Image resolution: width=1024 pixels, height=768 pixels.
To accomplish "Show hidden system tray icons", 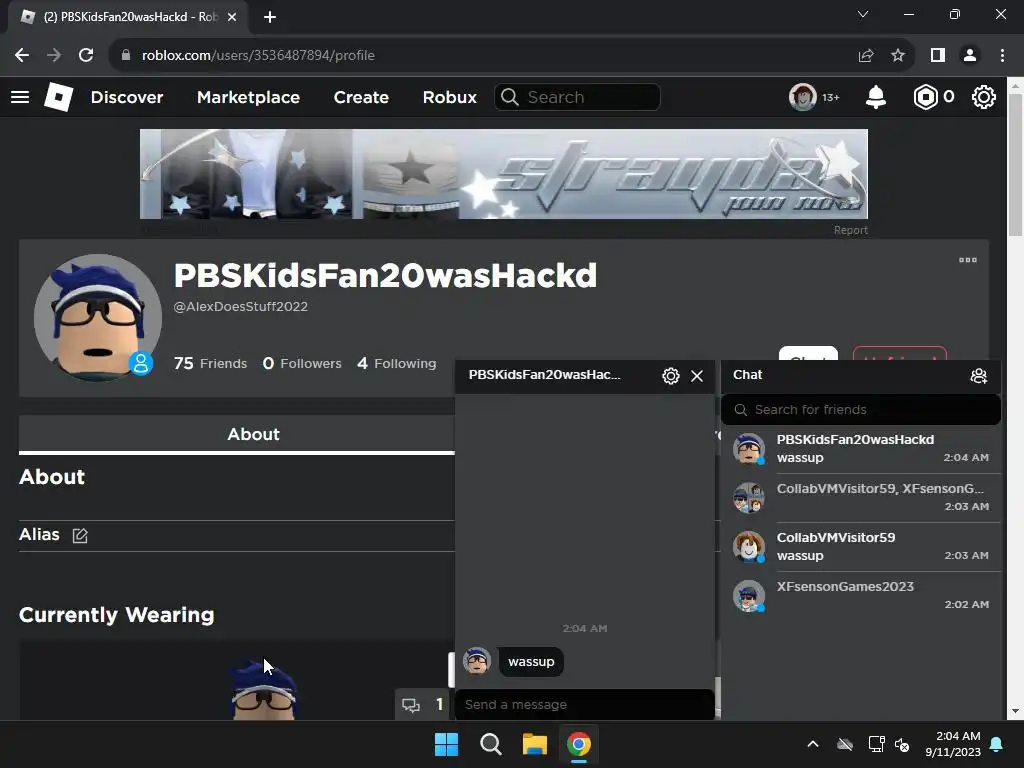I will 813,744.
